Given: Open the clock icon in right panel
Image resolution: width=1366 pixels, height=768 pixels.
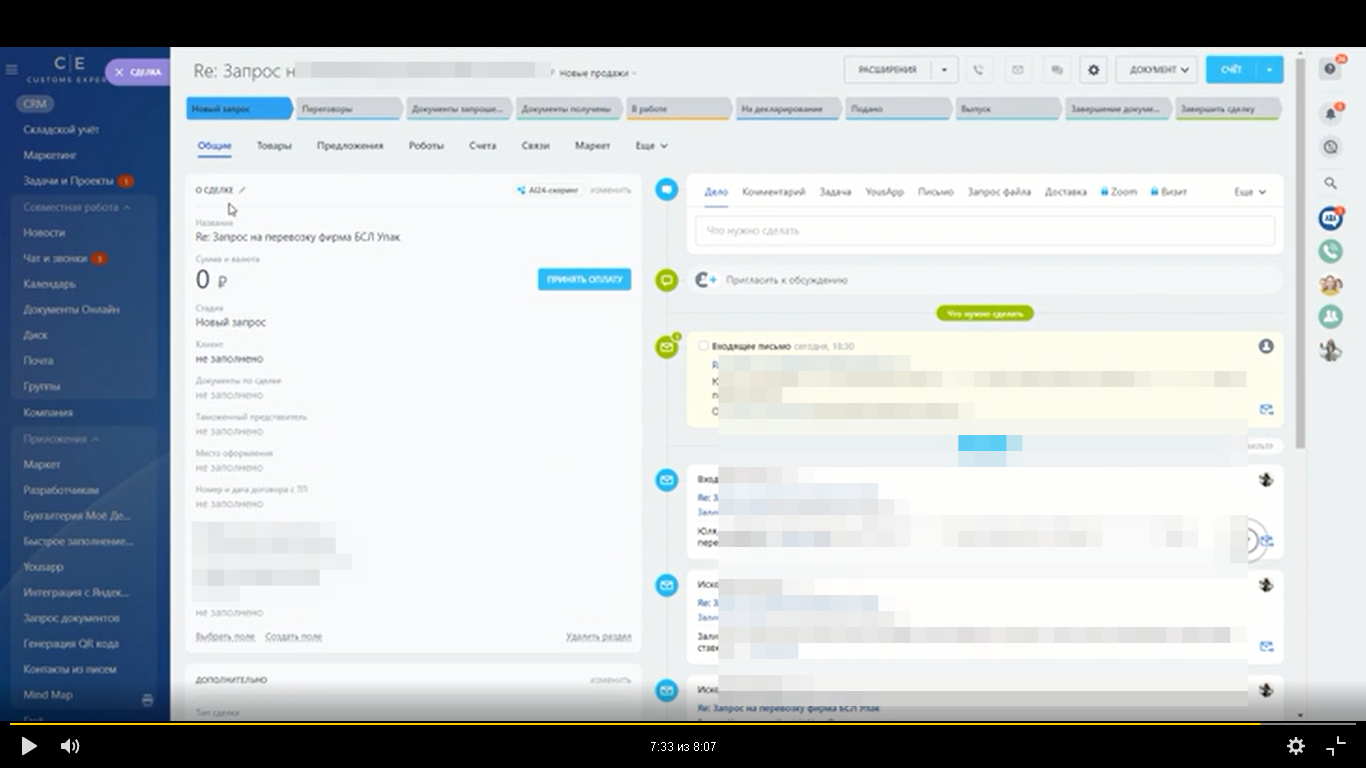Looking at the screenshot, I should click(x=1330, y=147).
